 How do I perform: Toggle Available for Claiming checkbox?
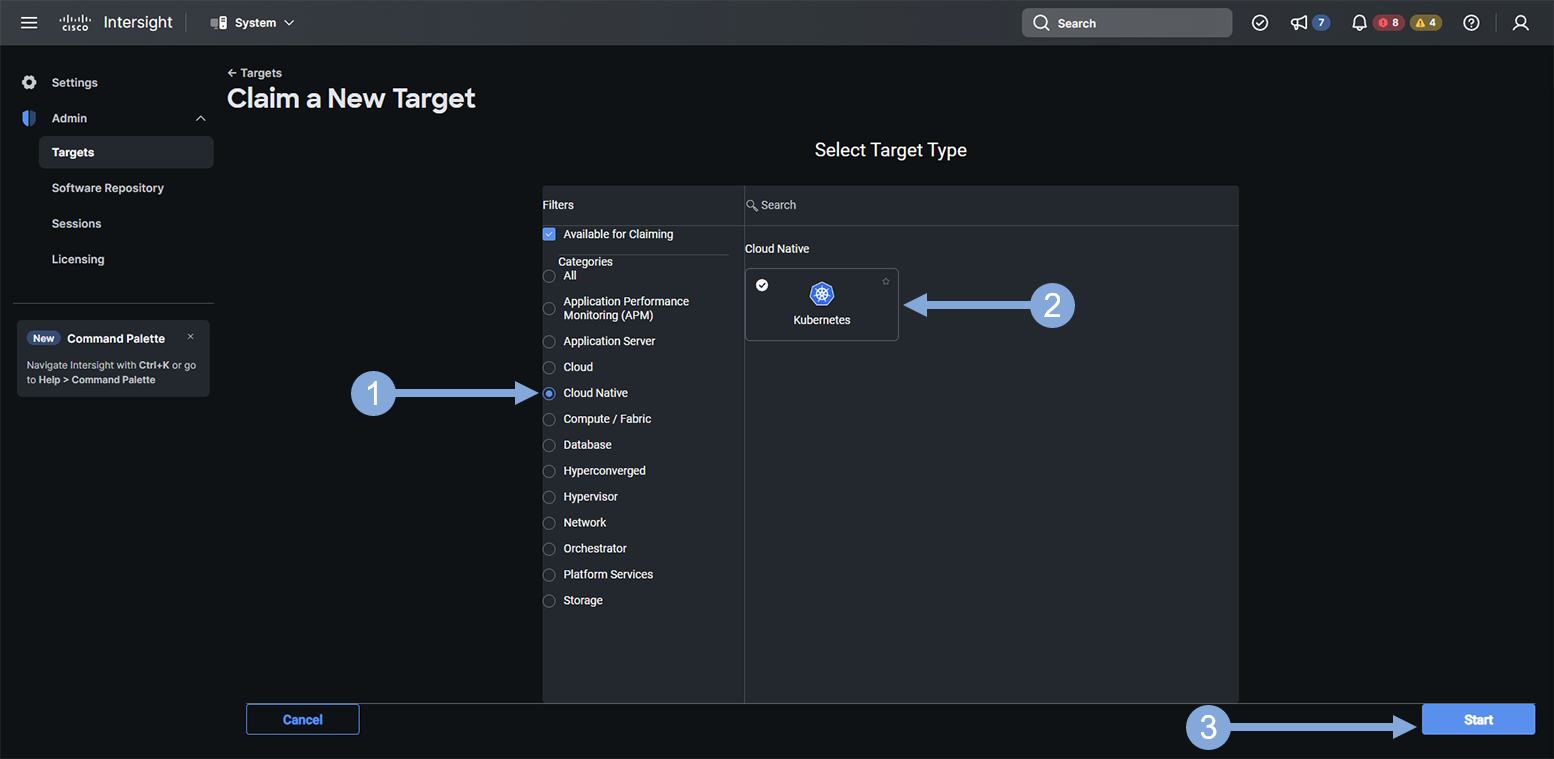[549, 234]
